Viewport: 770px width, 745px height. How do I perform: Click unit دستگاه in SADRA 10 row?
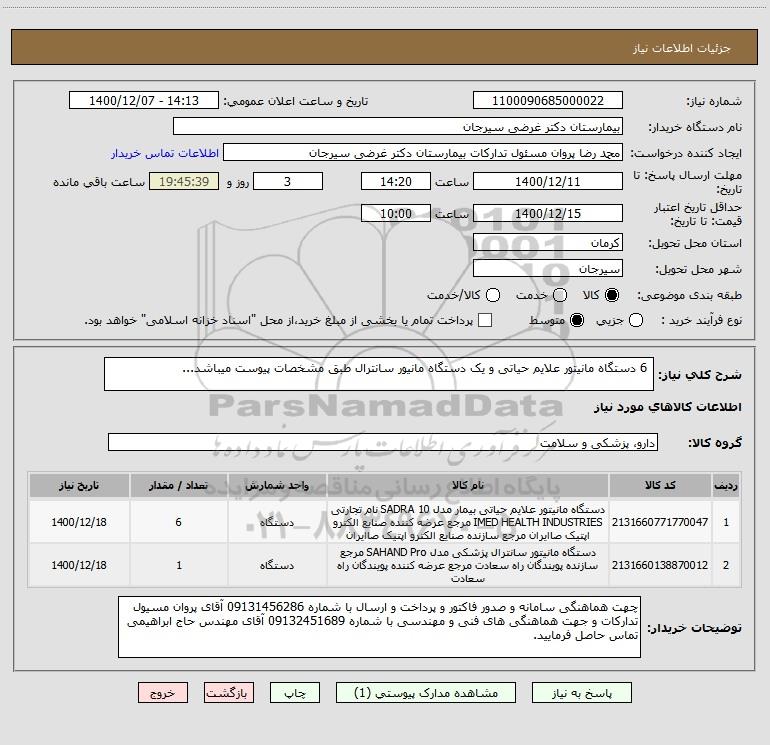(x=277, y=522)
